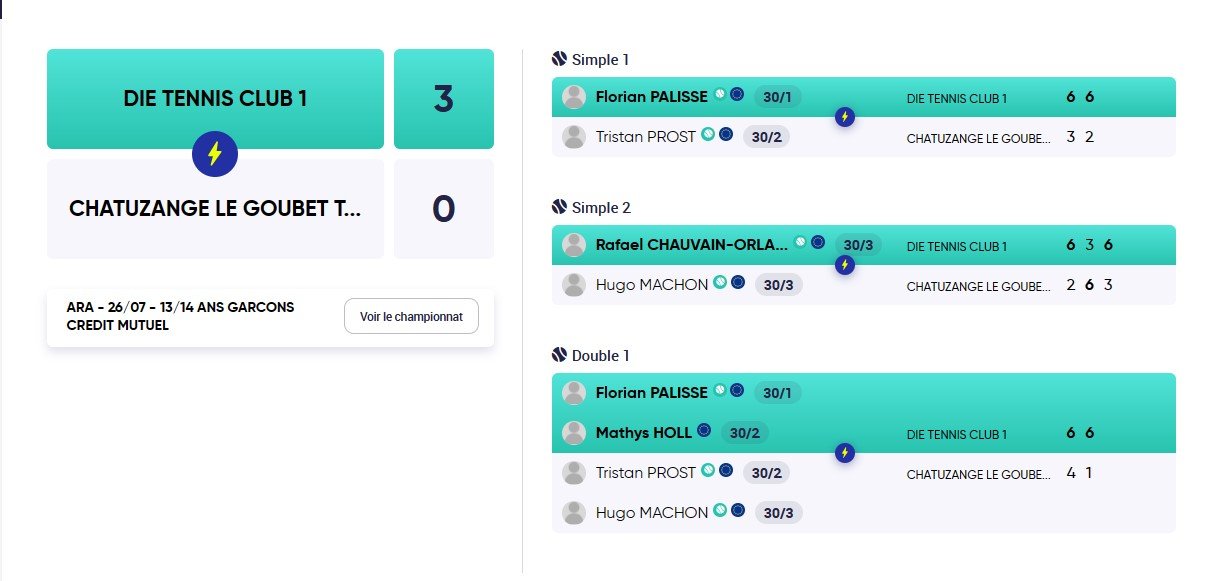Click the lightning icon in Double 1 match
This screenshot has width=1218, height=581.
point(845,453)
